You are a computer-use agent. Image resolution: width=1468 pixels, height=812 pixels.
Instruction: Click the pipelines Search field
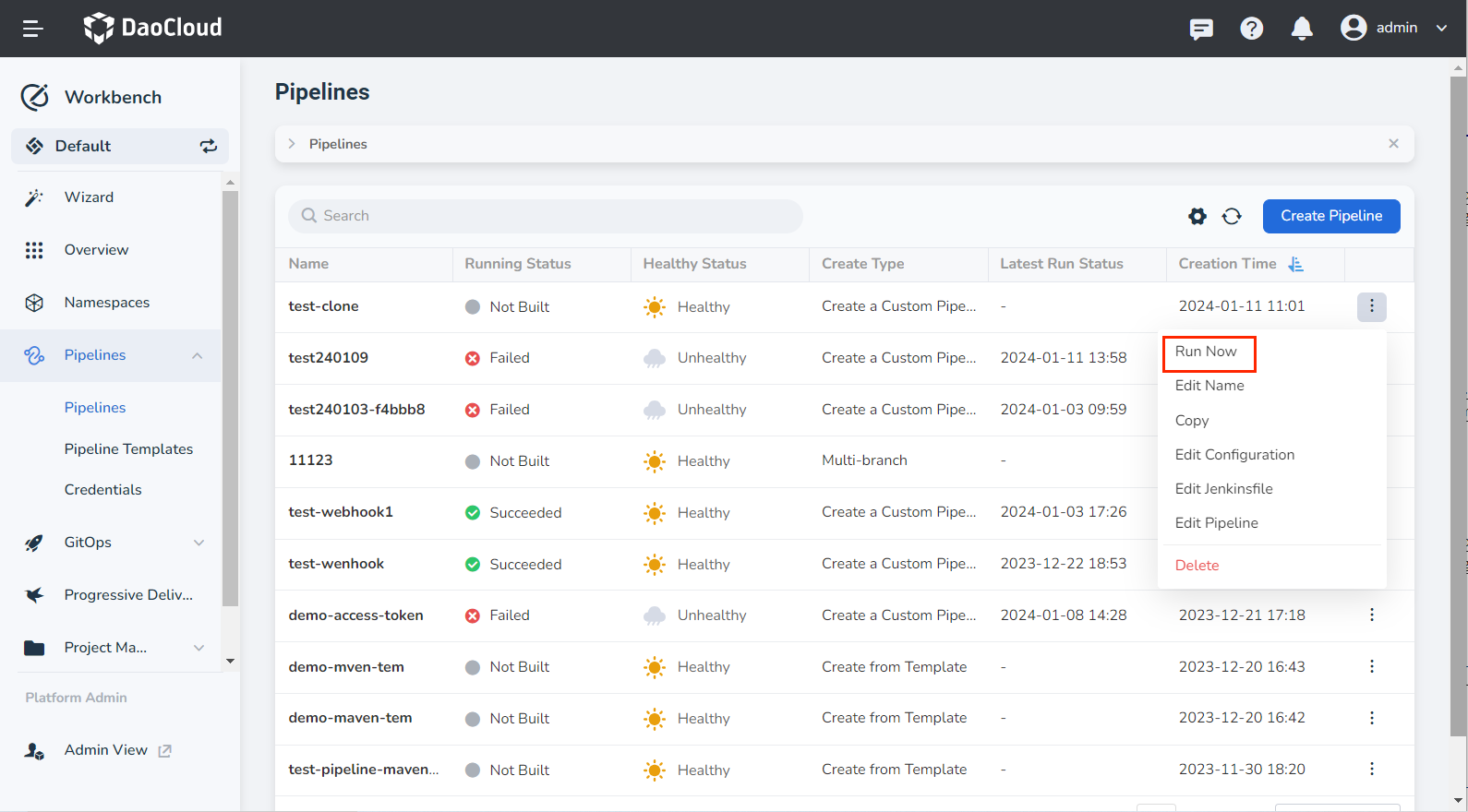[x=545, y=216]
